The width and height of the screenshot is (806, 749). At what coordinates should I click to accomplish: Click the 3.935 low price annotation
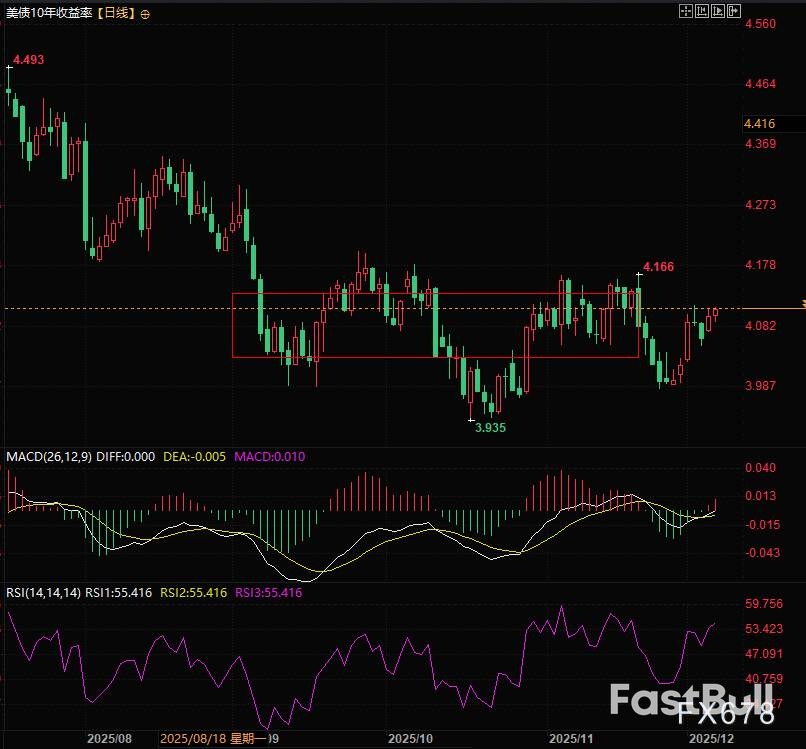tap(489, 427)
